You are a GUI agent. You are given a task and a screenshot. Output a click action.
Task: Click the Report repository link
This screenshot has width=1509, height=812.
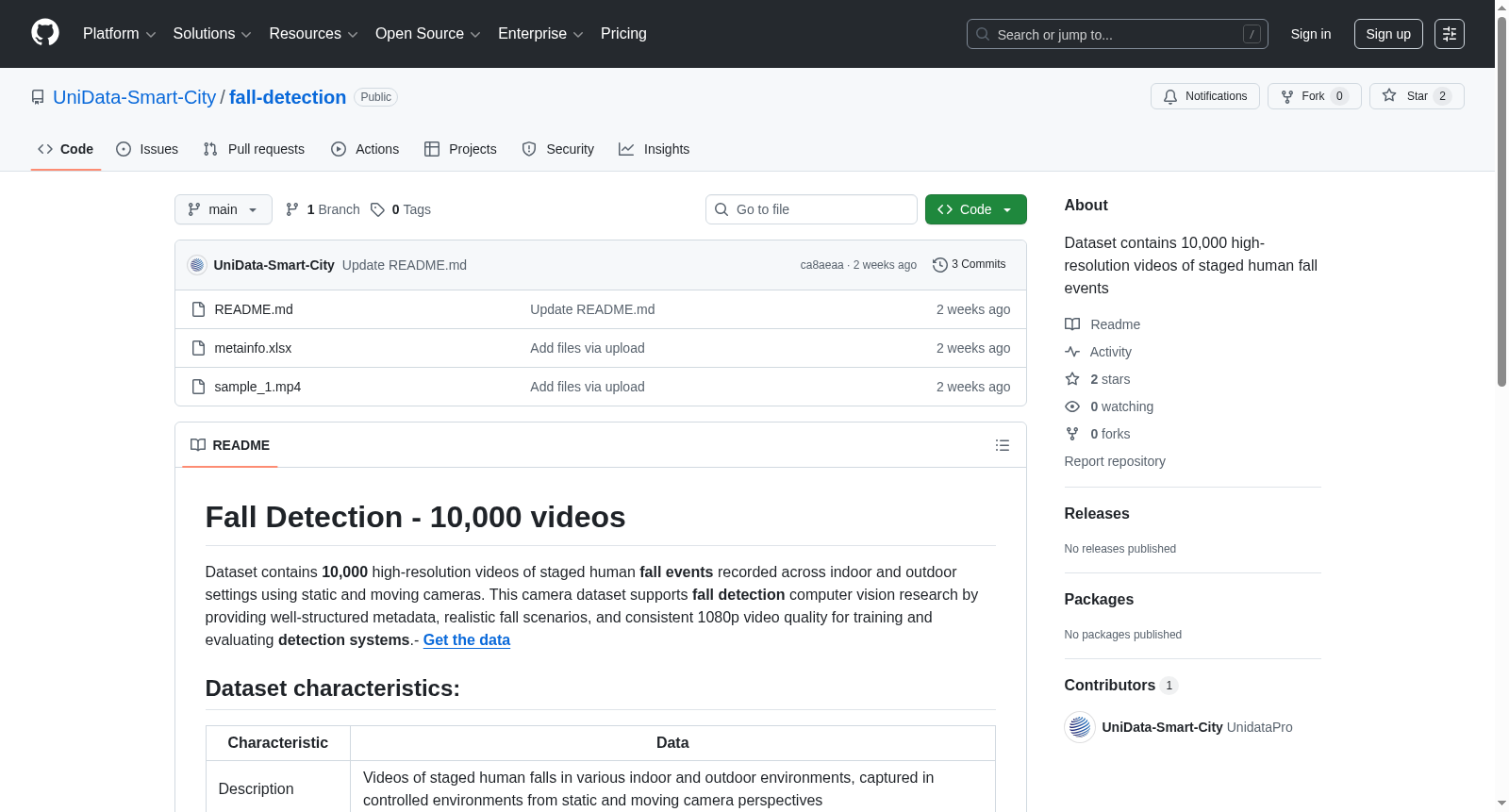coord(1115,461)
